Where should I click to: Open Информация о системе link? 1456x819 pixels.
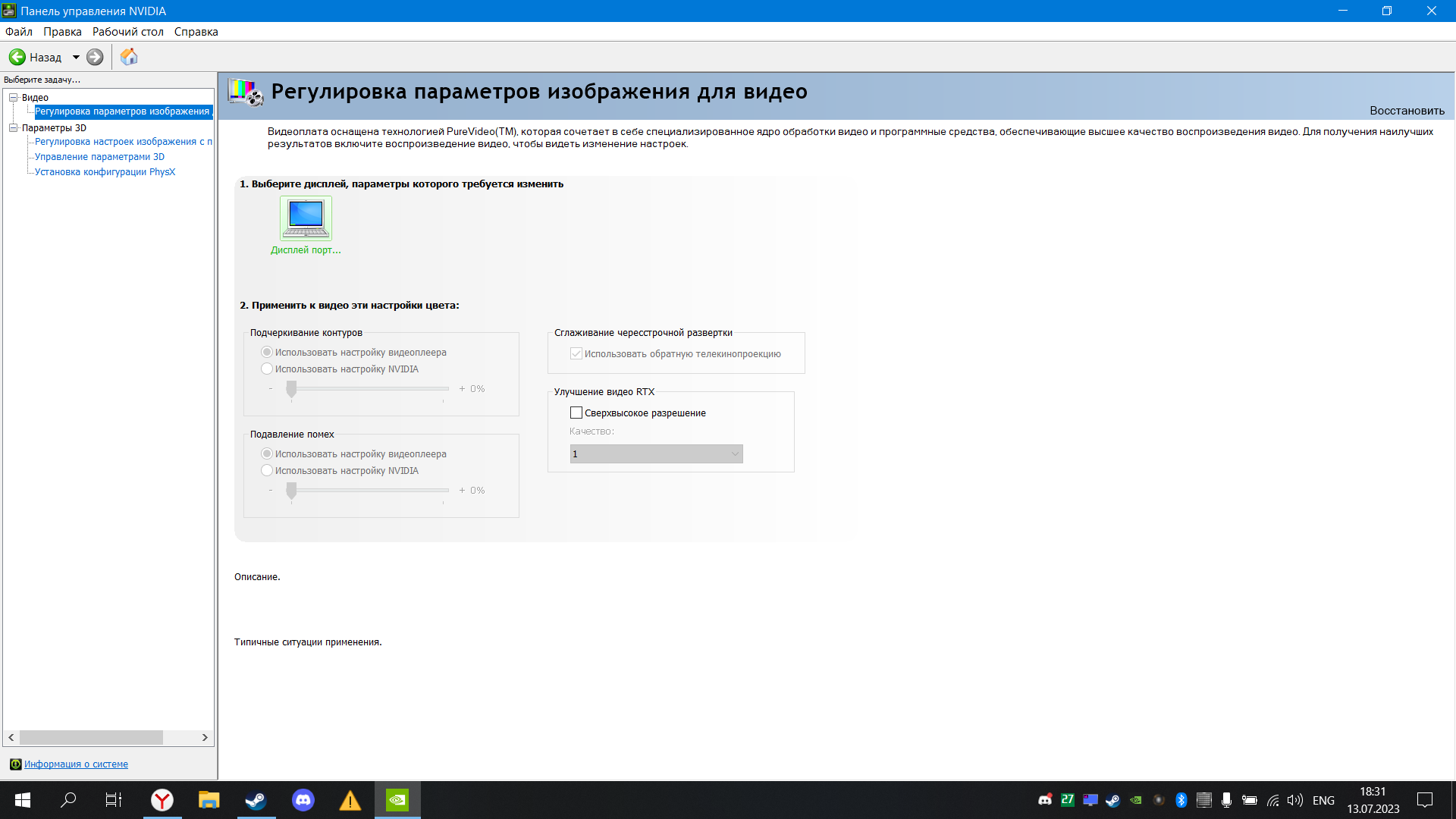(x=76, y=764)
